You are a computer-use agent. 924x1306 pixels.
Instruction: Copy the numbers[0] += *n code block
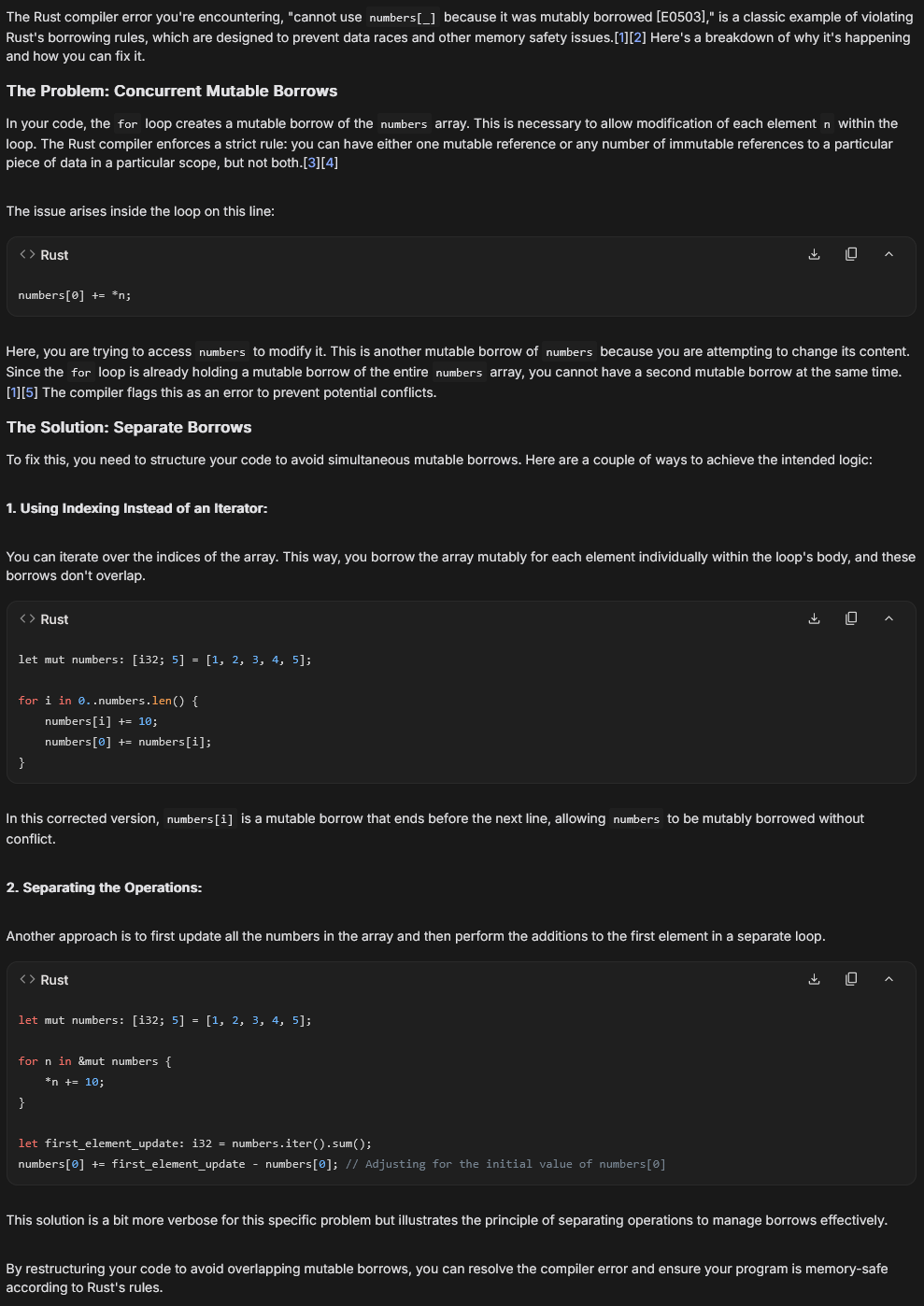851,254
